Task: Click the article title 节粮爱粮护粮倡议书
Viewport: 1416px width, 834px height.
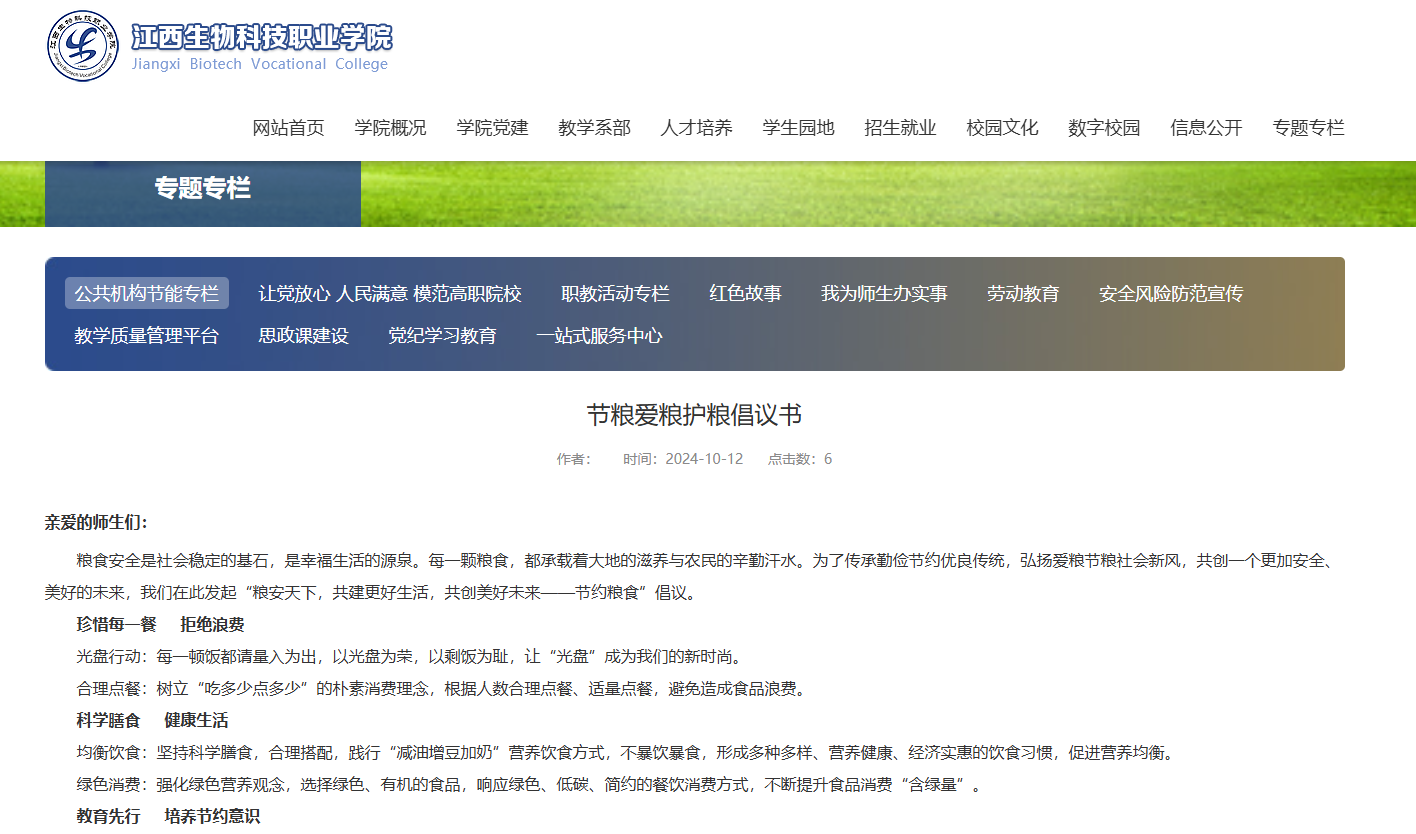Action: coord(694,415)
